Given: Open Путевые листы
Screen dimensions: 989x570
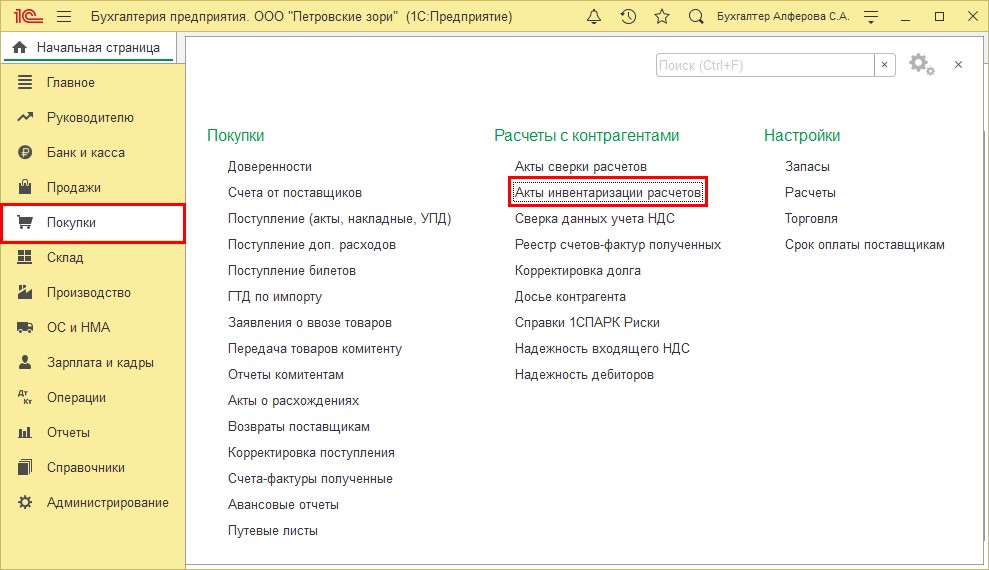Looking at the screenshot, I should click(x=272, y=530).
